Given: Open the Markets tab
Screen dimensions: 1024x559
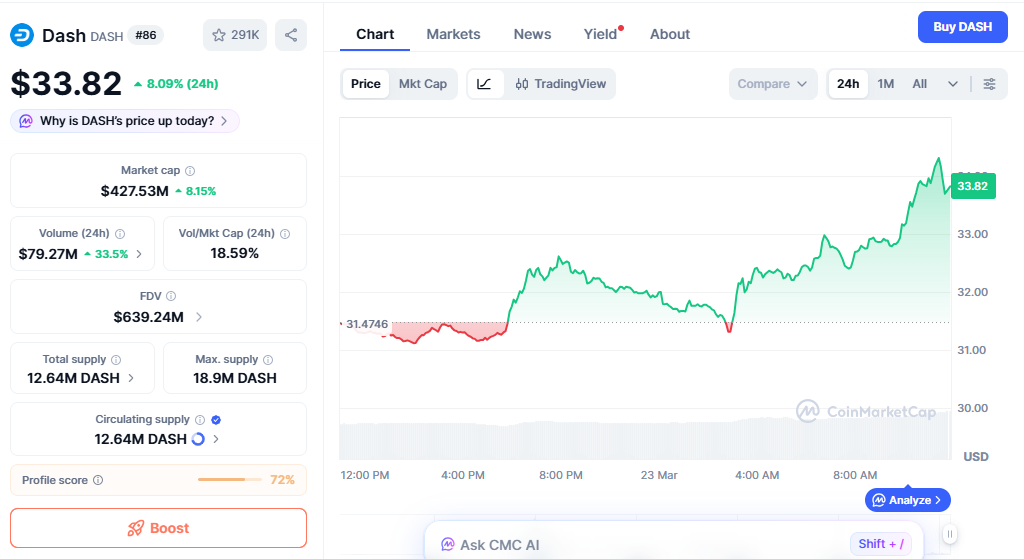Looking at the screenshot, I should (x=453, y=35).
